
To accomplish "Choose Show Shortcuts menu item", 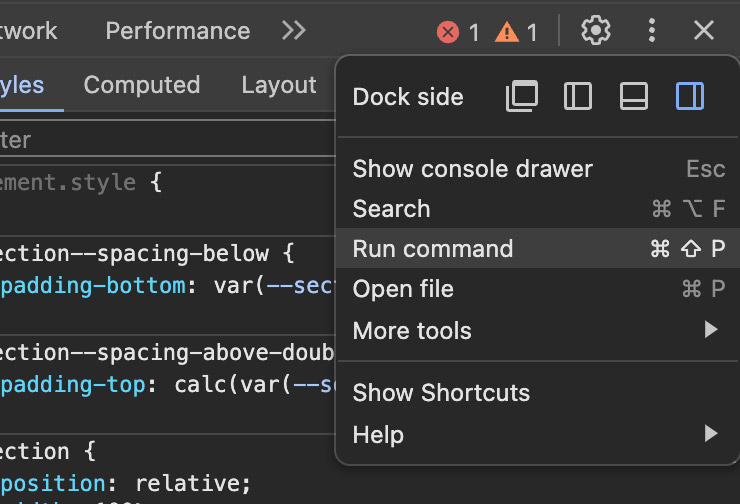I will click(538, 393).
